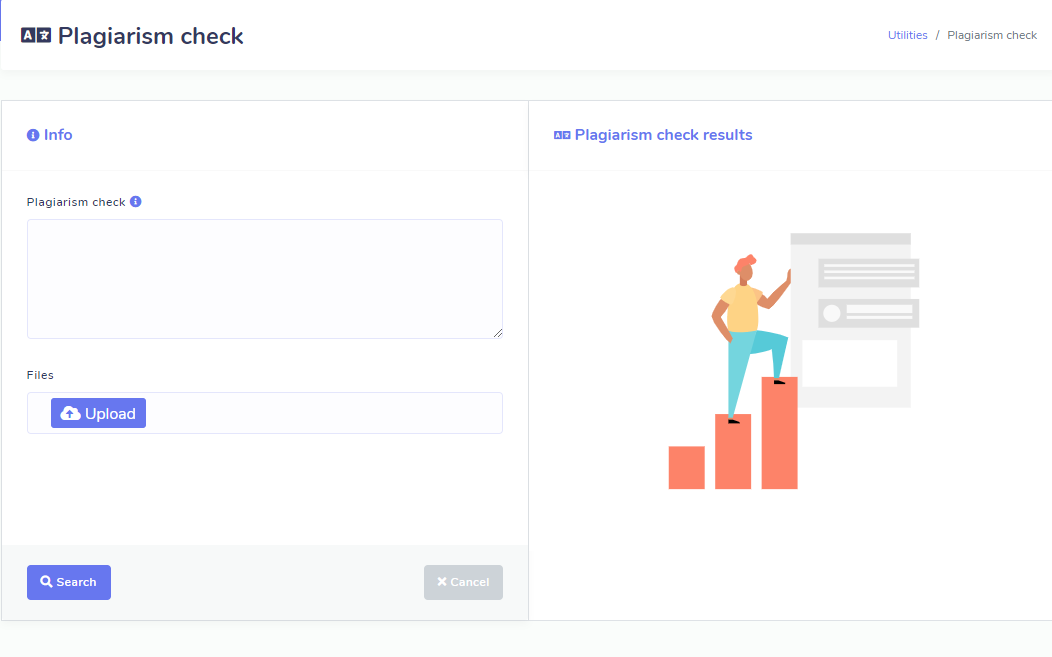Click the translate icon beside the page title
The height and width of the screenshot is (657, 1052).
(x=36, y=35)
